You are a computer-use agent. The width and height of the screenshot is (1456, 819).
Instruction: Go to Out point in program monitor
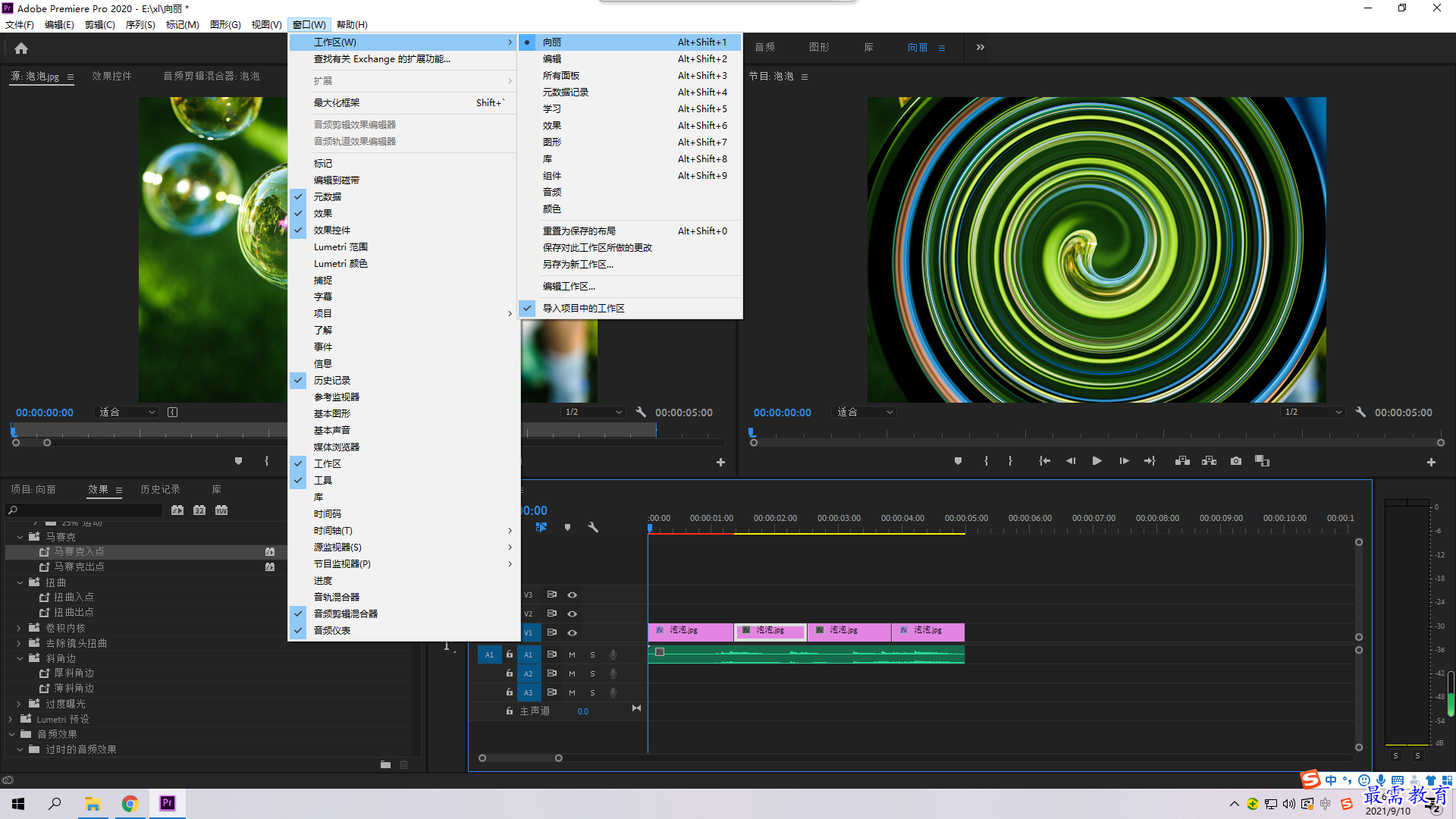click(1150, 461)
